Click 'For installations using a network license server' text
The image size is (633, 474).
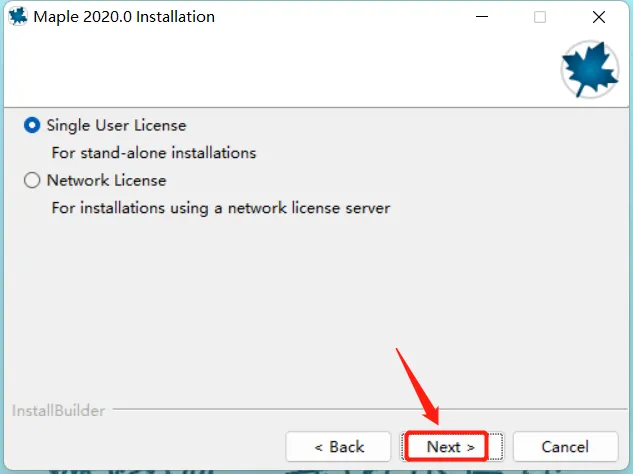pyautogui.click(x=221, y=208)
